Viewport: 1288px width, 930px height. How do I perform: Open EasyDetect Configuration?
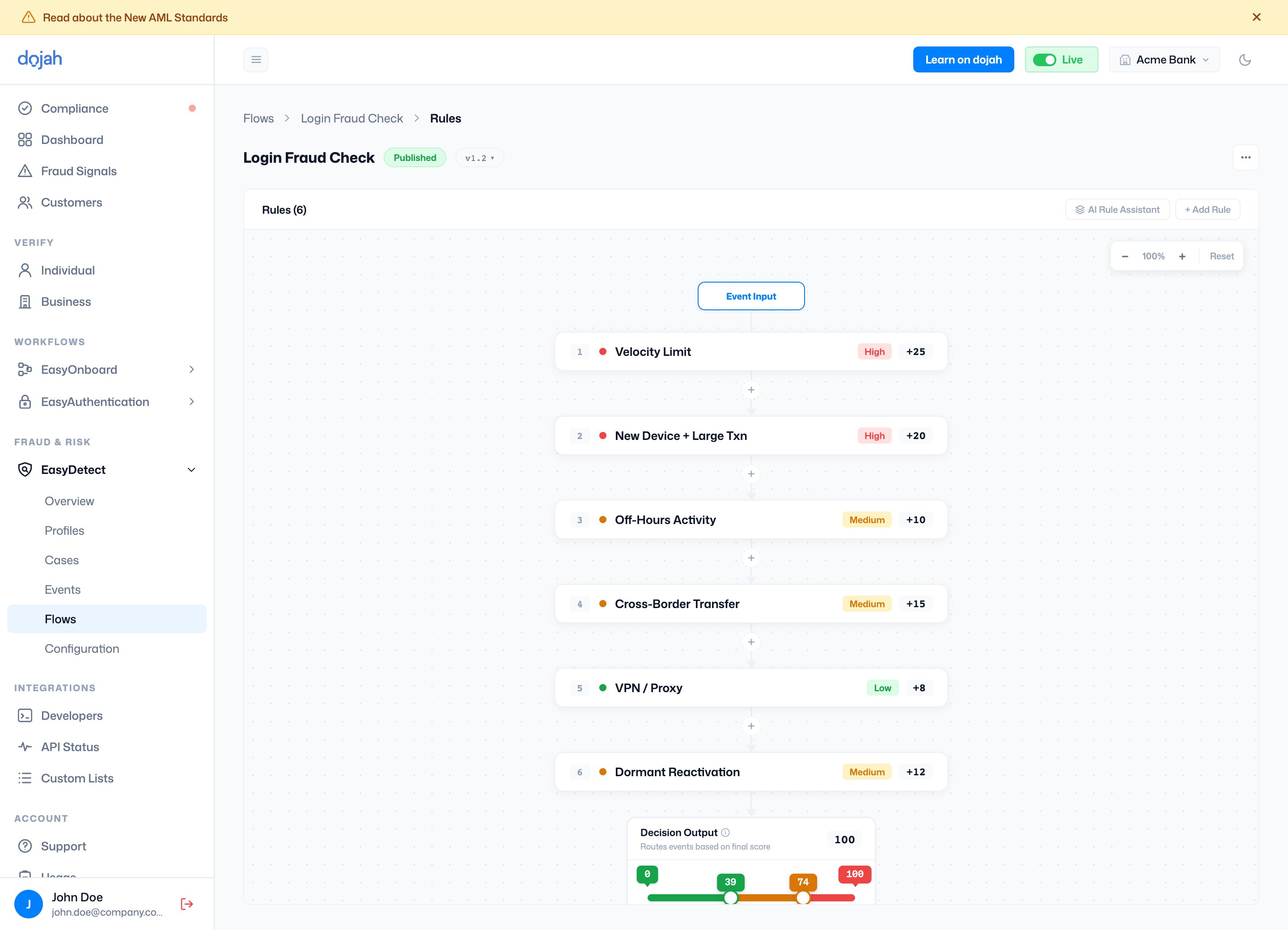pyautogui.click(x=107, y=648)
